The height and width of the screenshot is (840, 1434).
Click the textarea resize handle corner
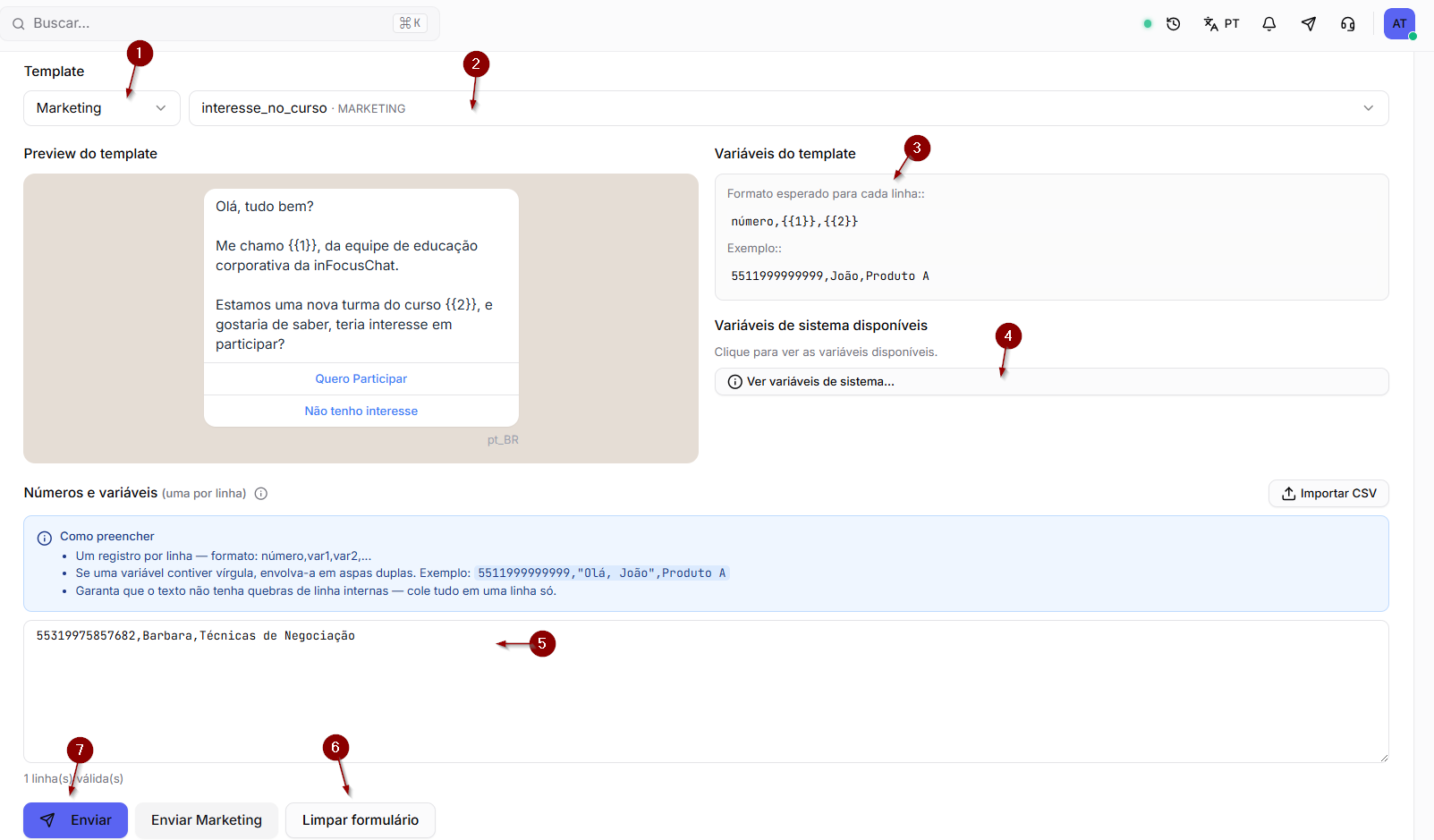[1384, 758]
